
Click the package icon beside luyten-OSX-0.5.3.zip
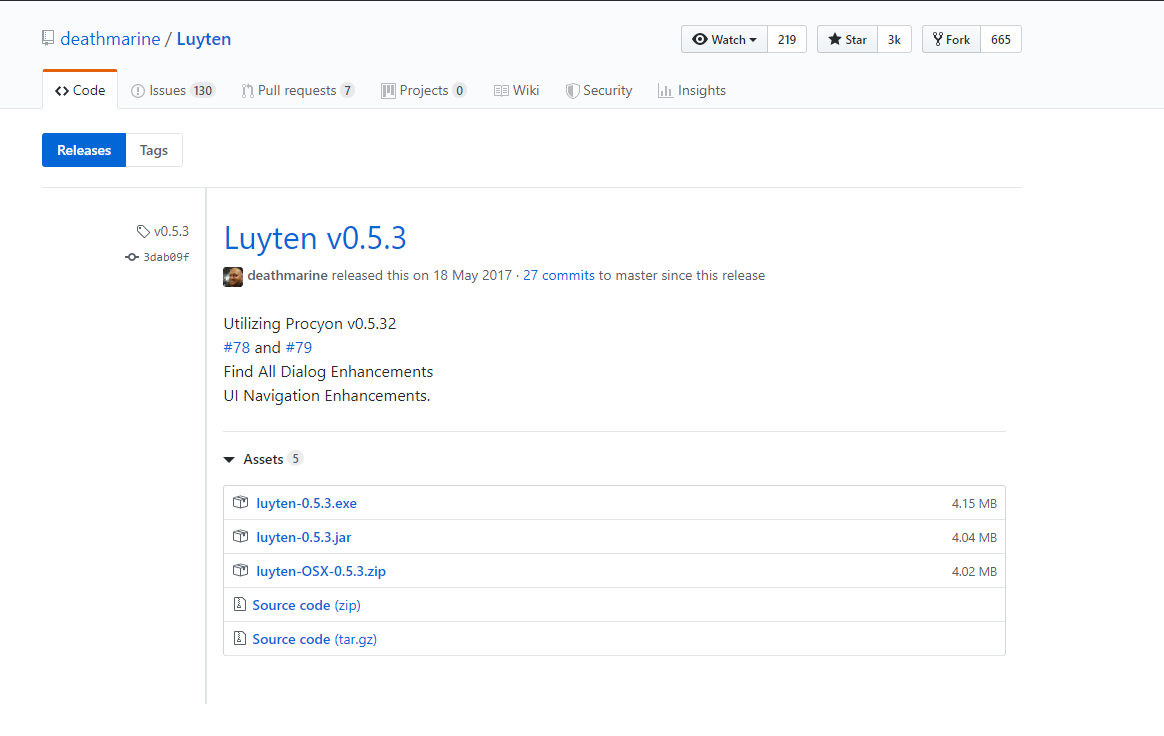(241, 570)
